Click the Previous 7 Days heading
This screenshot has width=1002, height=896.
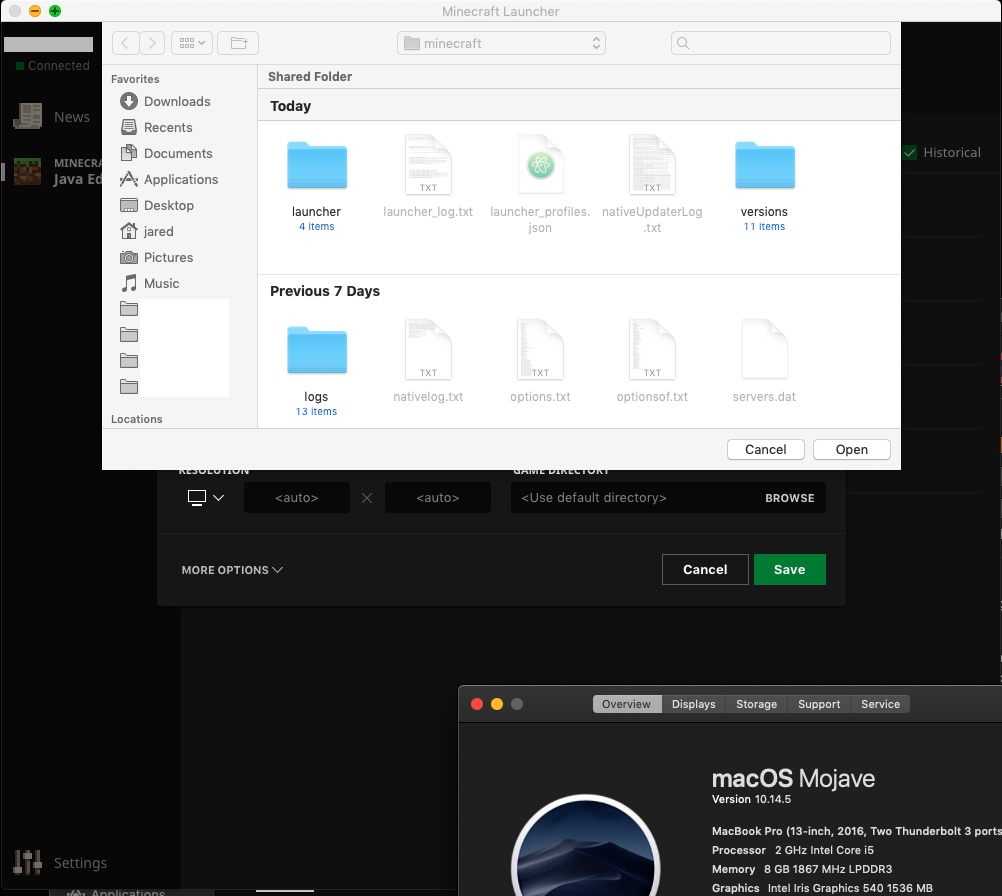(x=325, y=291)
